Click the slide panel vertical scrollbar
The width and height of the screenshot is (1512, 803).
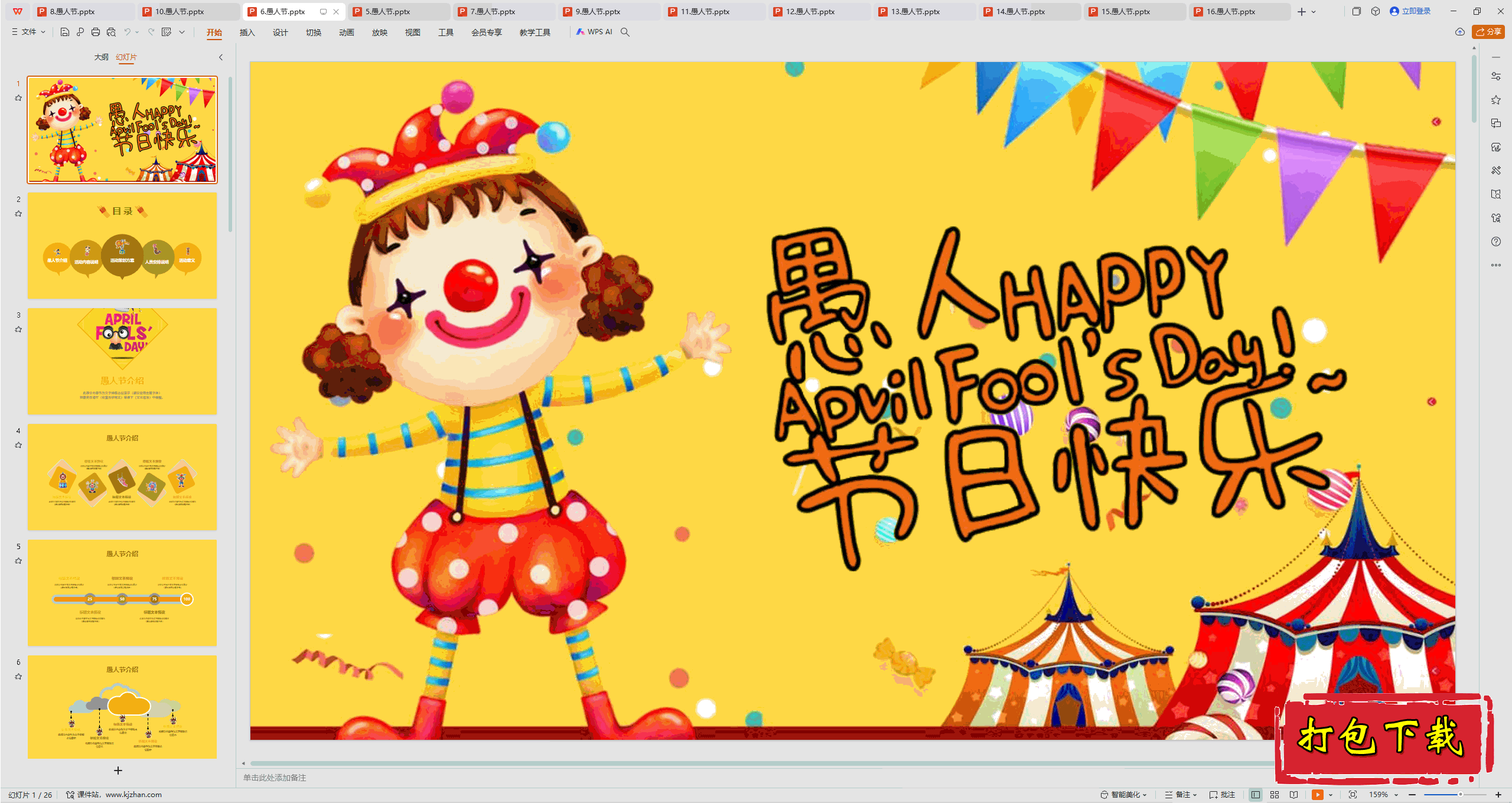tap(230, 154)
